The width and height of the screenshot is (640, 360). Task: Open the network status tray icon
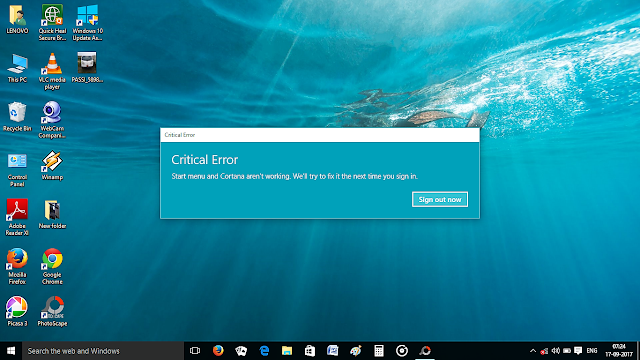click(x=544, y=351)
